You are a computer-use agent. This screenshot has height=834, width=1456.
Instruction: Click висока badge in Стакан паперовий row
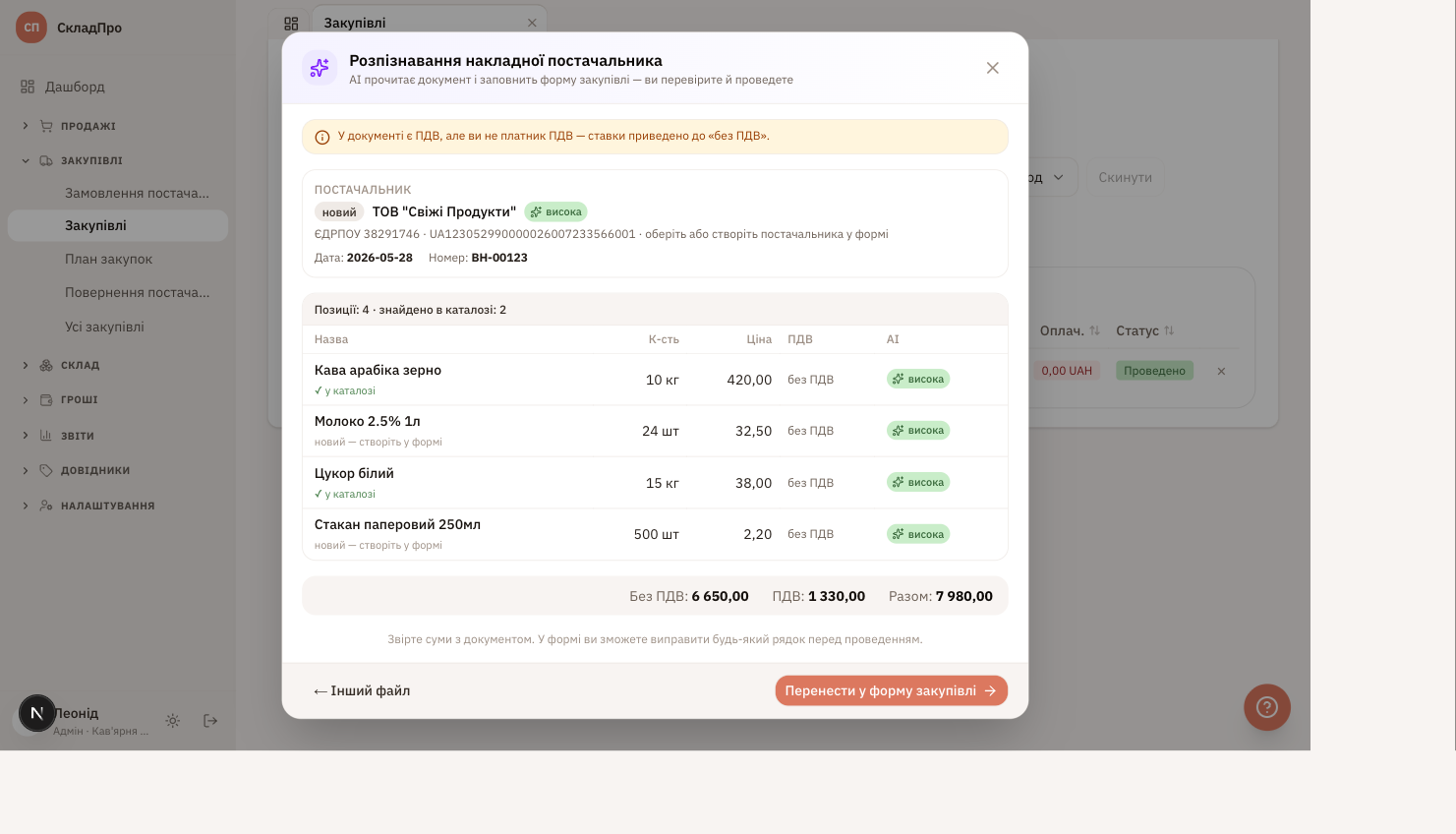(x=918, y=534)
